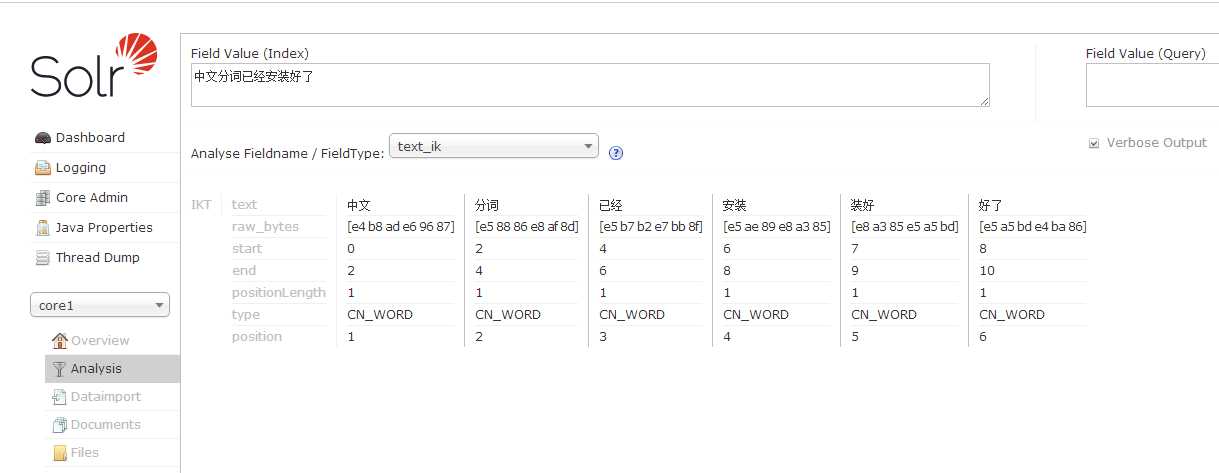Toggle the Verbose Output checkbox
1219x473 pixels.
point(1094,143)
